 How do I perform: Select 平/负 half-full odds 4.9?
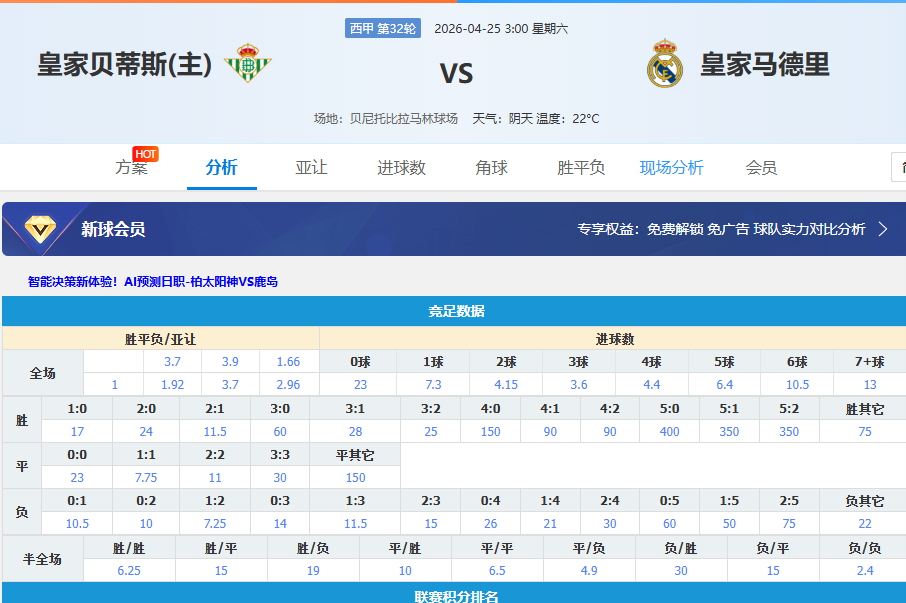pos(589,571)
